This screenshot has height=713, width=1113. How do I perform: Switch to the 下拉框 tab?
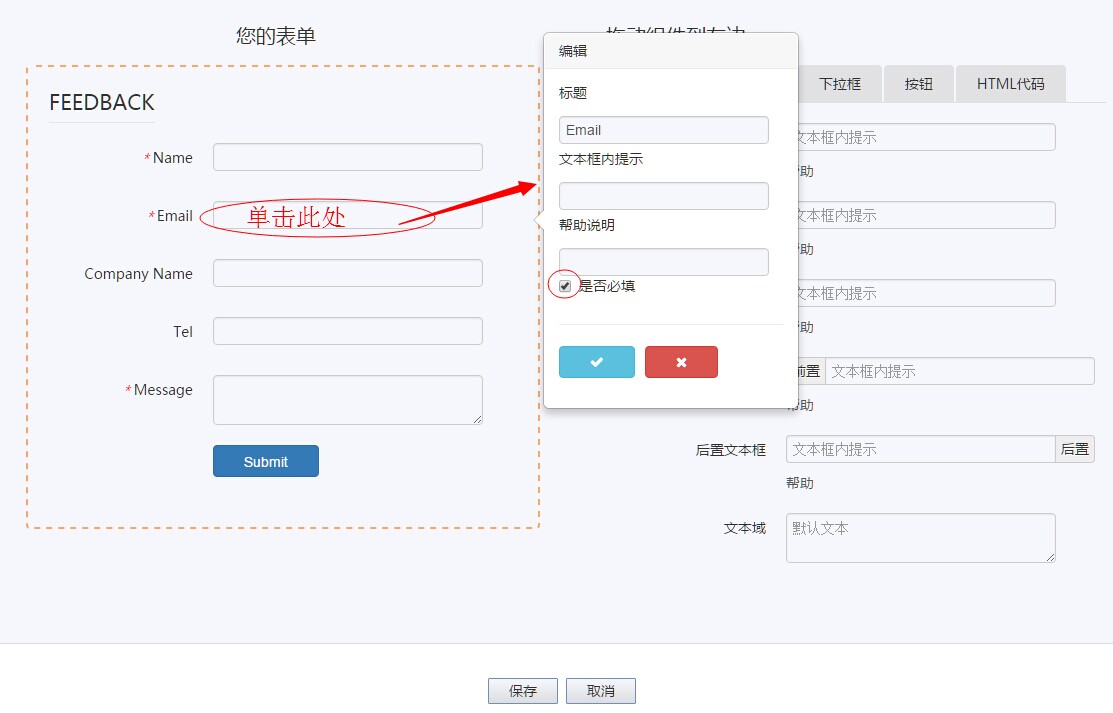841,84
